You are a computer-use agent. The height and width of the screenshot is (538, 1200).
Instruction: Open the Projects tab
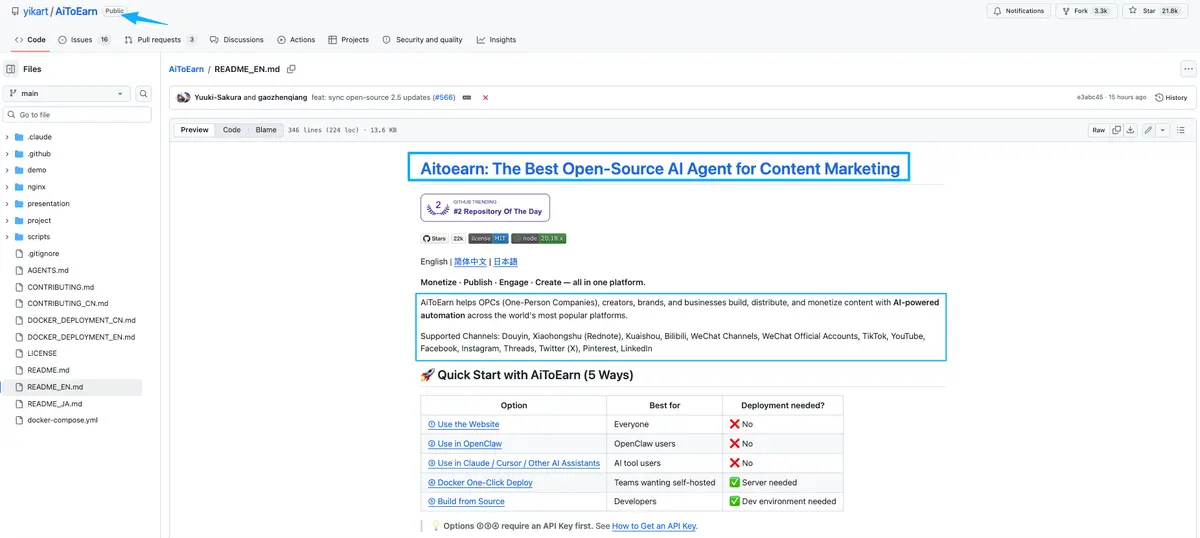tap(348, 40)
